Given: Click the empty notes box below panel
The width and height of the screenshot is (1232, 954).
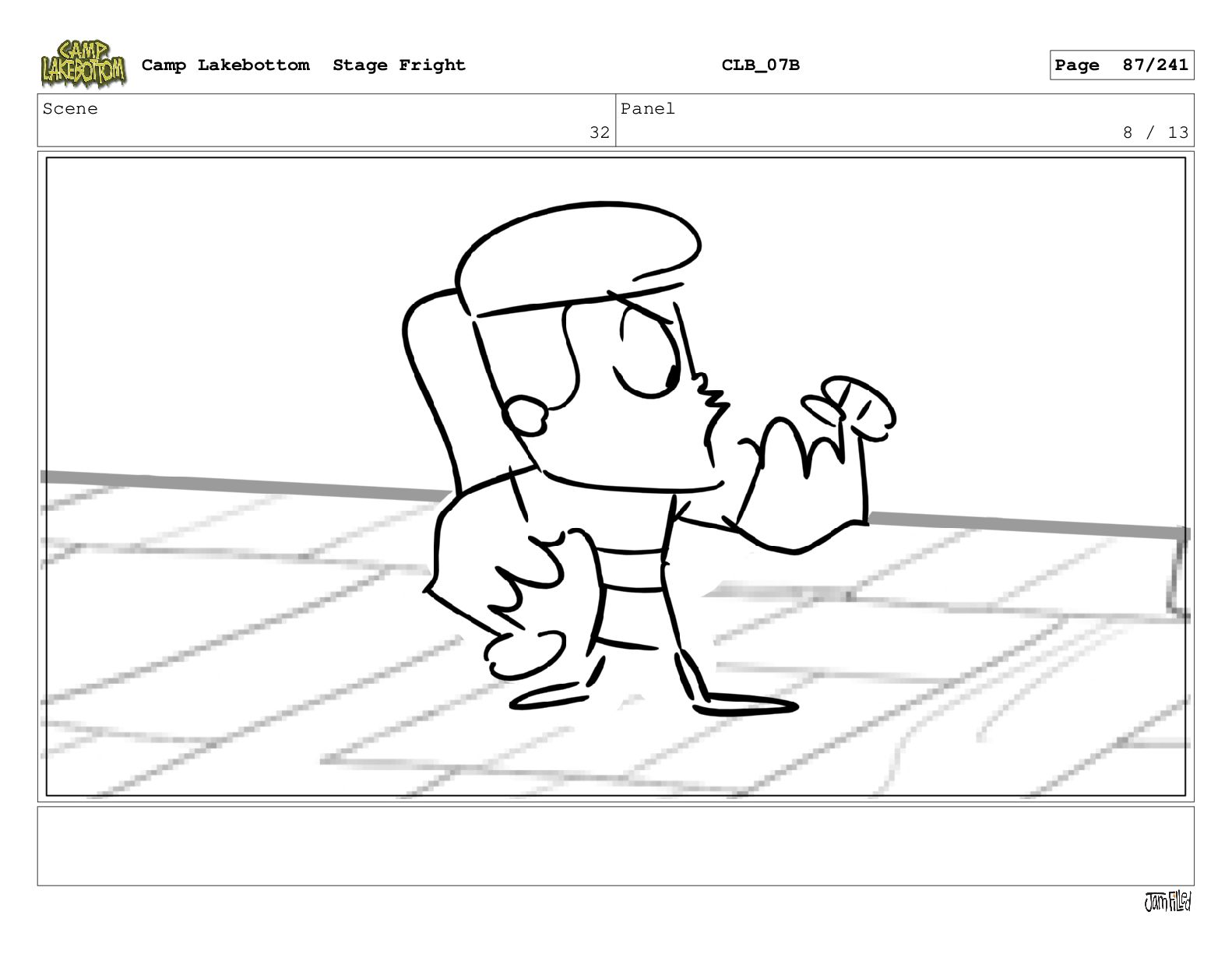Looking at the screenshot, I should pos(615,846).
